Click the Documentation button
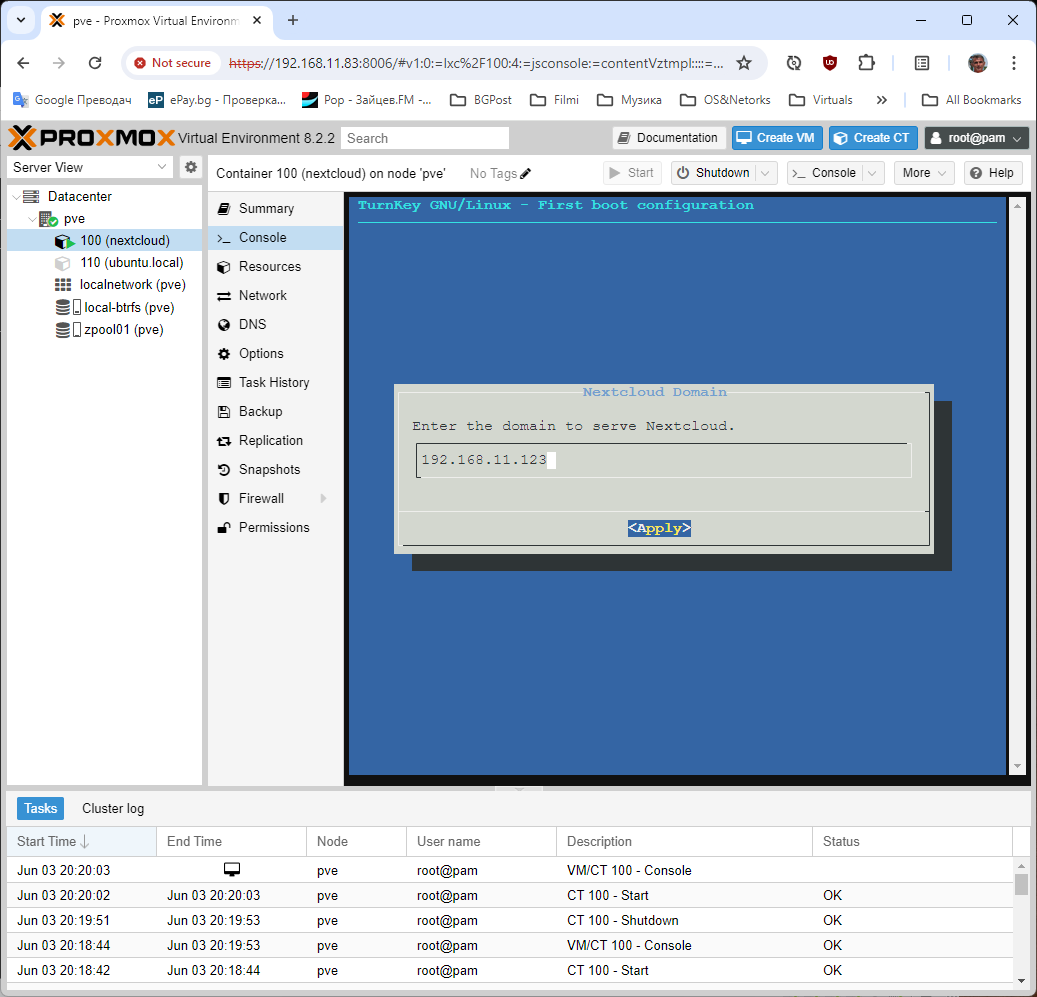 pyautogui.click(x=669, y=138)
